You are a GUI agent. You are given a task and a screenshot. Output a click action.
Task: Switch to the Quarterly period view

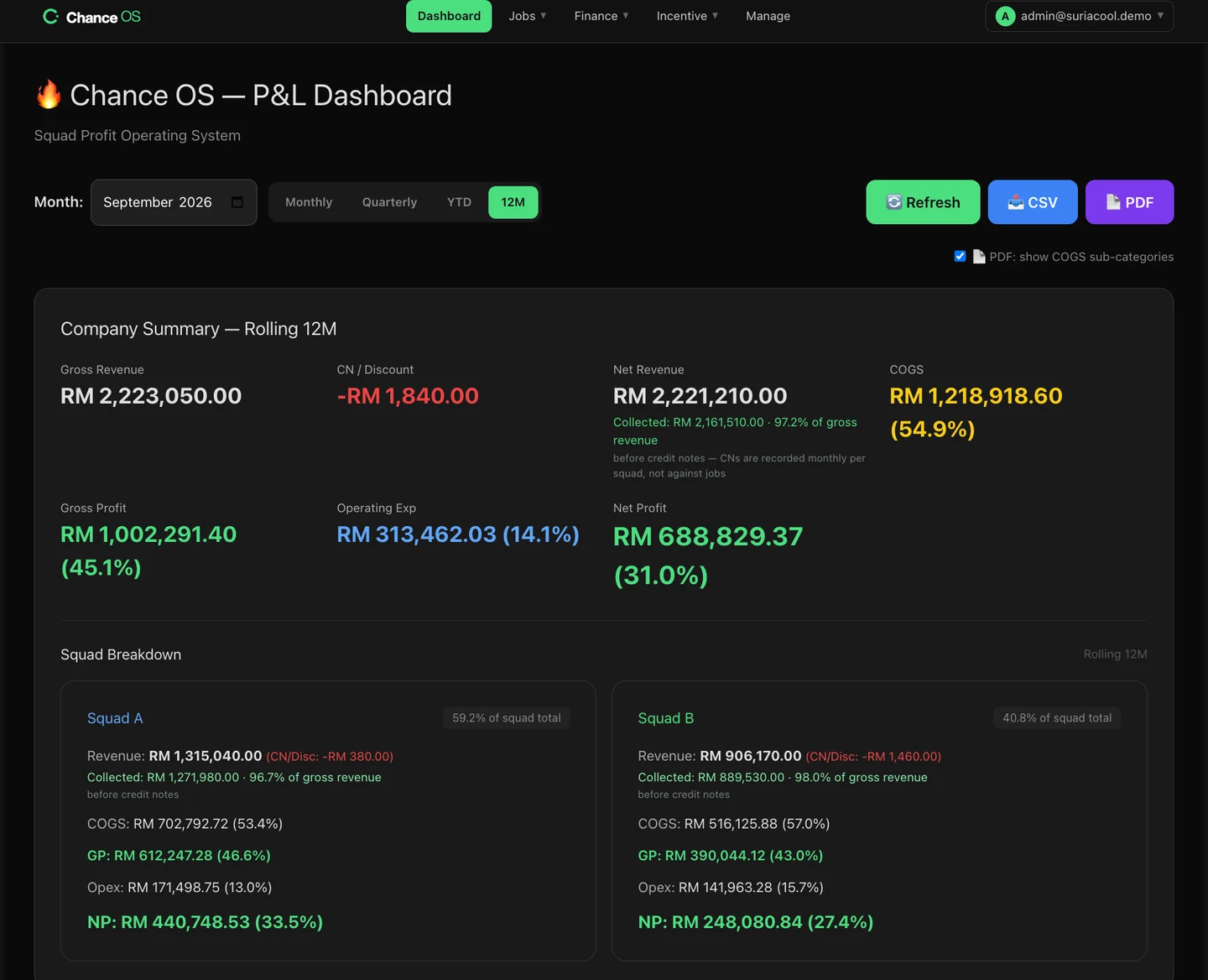point(389,202)
